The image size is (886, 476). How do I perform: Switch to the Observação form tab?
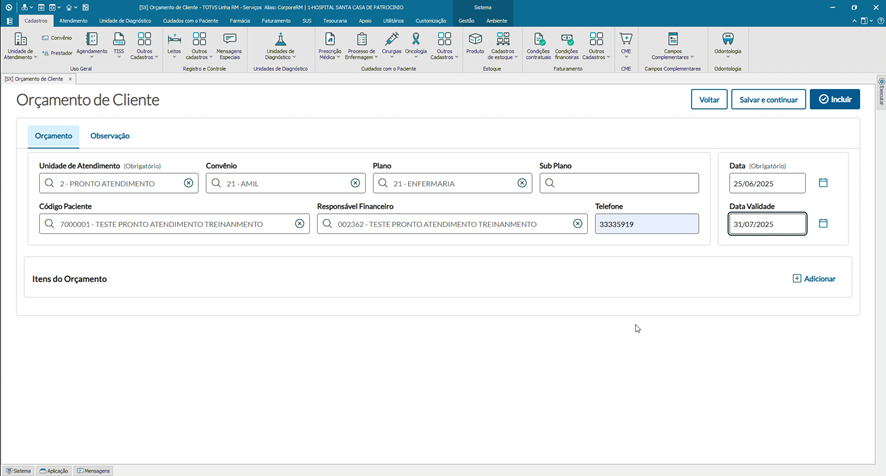[110, 136]
